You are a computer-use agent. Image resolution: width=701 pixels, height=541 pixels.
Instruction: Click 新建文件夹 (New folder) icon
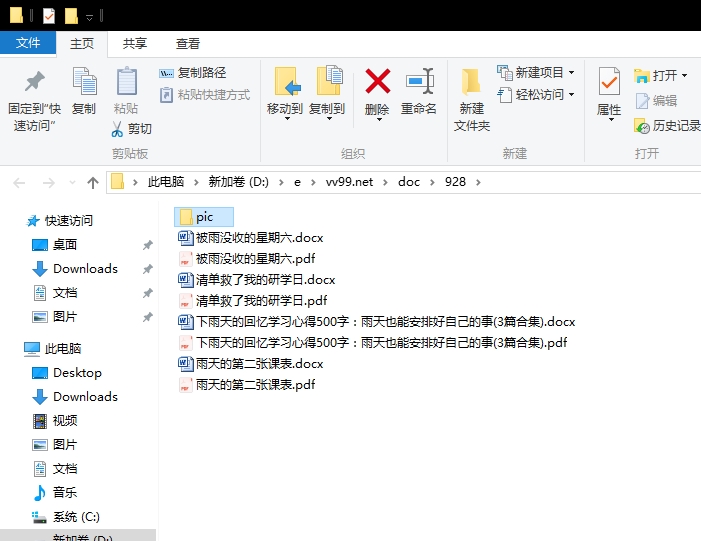coord(471,82)
